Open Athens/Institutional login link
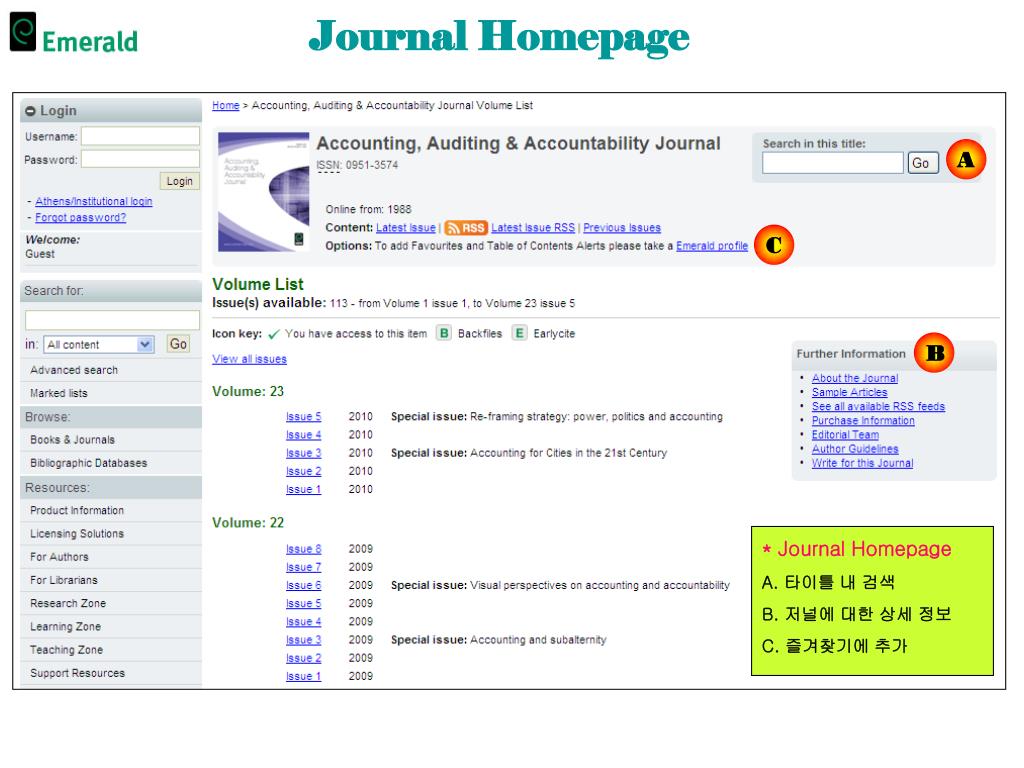This screenshot has width=1024, height=768. pyautogui.click(x=93, y=201)
